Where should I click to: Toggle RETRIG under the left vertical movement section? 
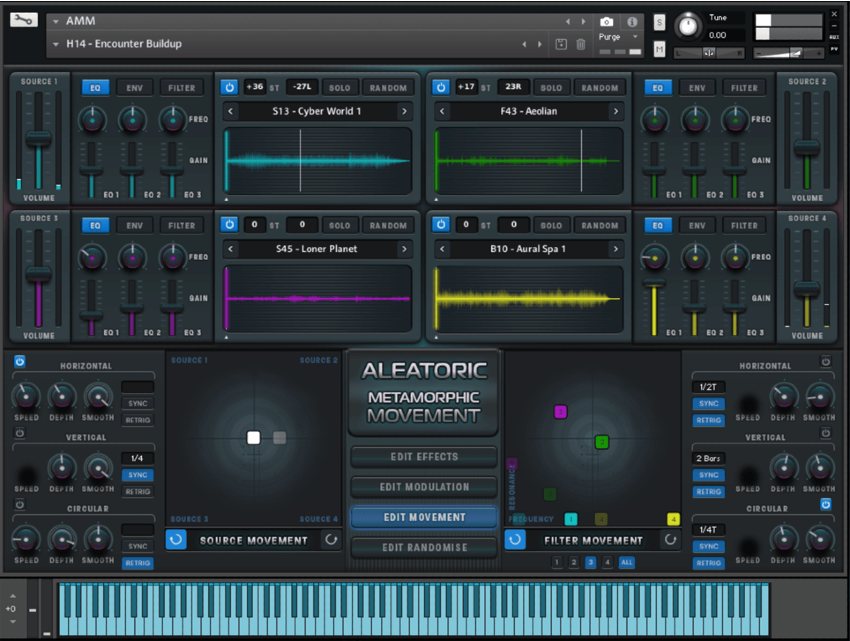click(138, 491)
